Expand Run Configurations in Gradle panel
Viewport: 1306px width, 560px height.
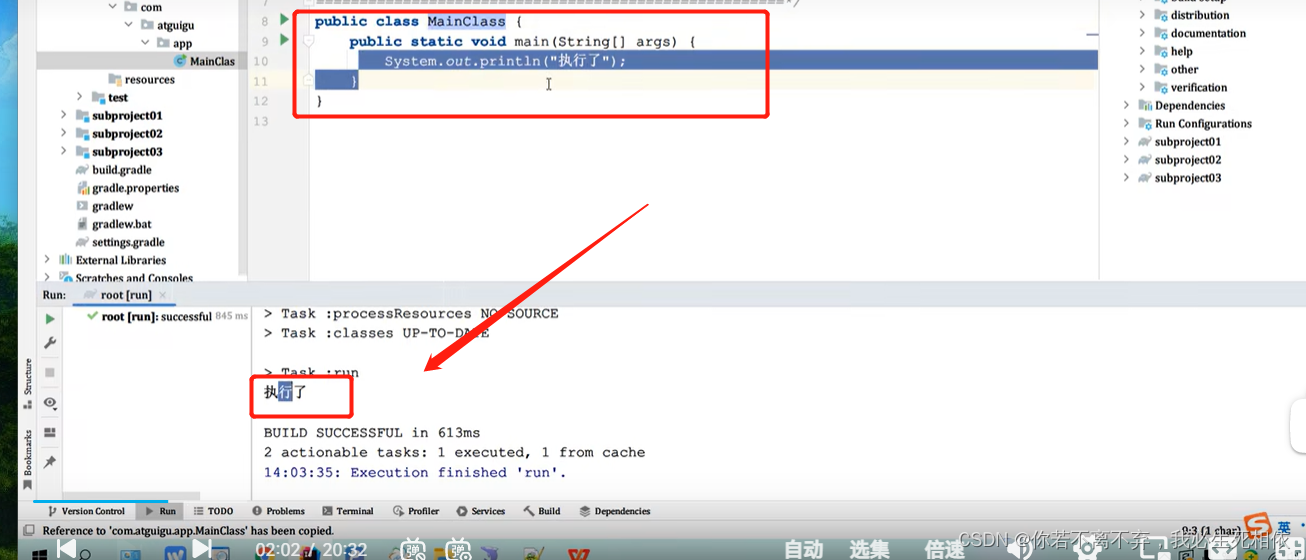click(x=1126, y=123)
